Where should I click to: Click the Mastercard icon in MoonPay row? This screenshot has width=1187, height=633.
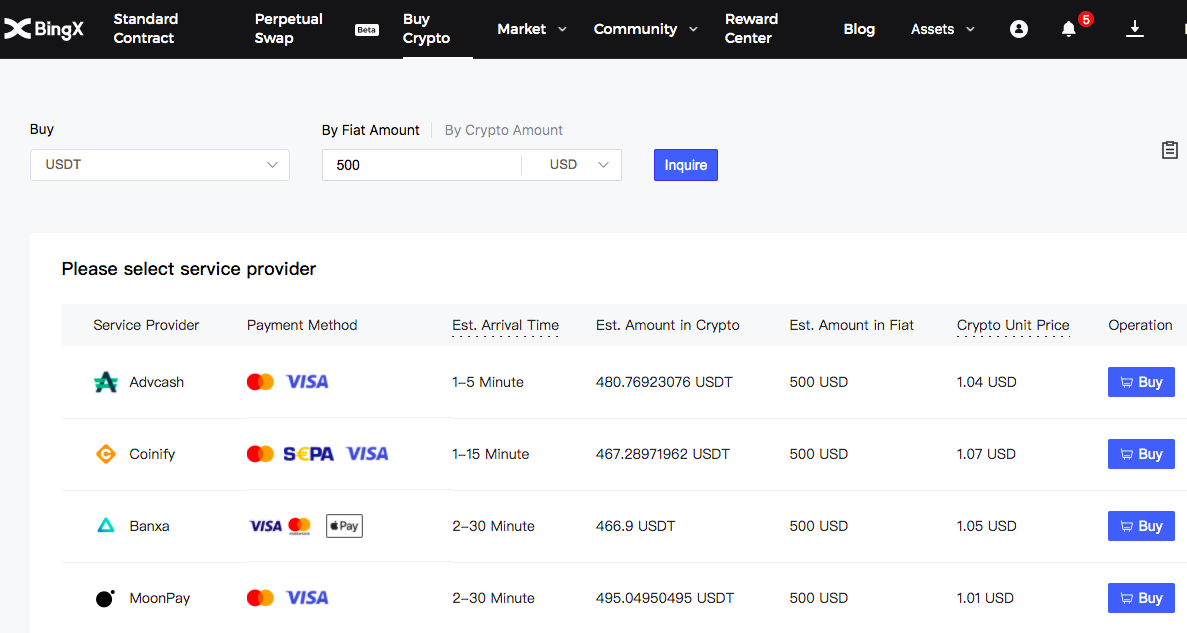click(260, 598)
